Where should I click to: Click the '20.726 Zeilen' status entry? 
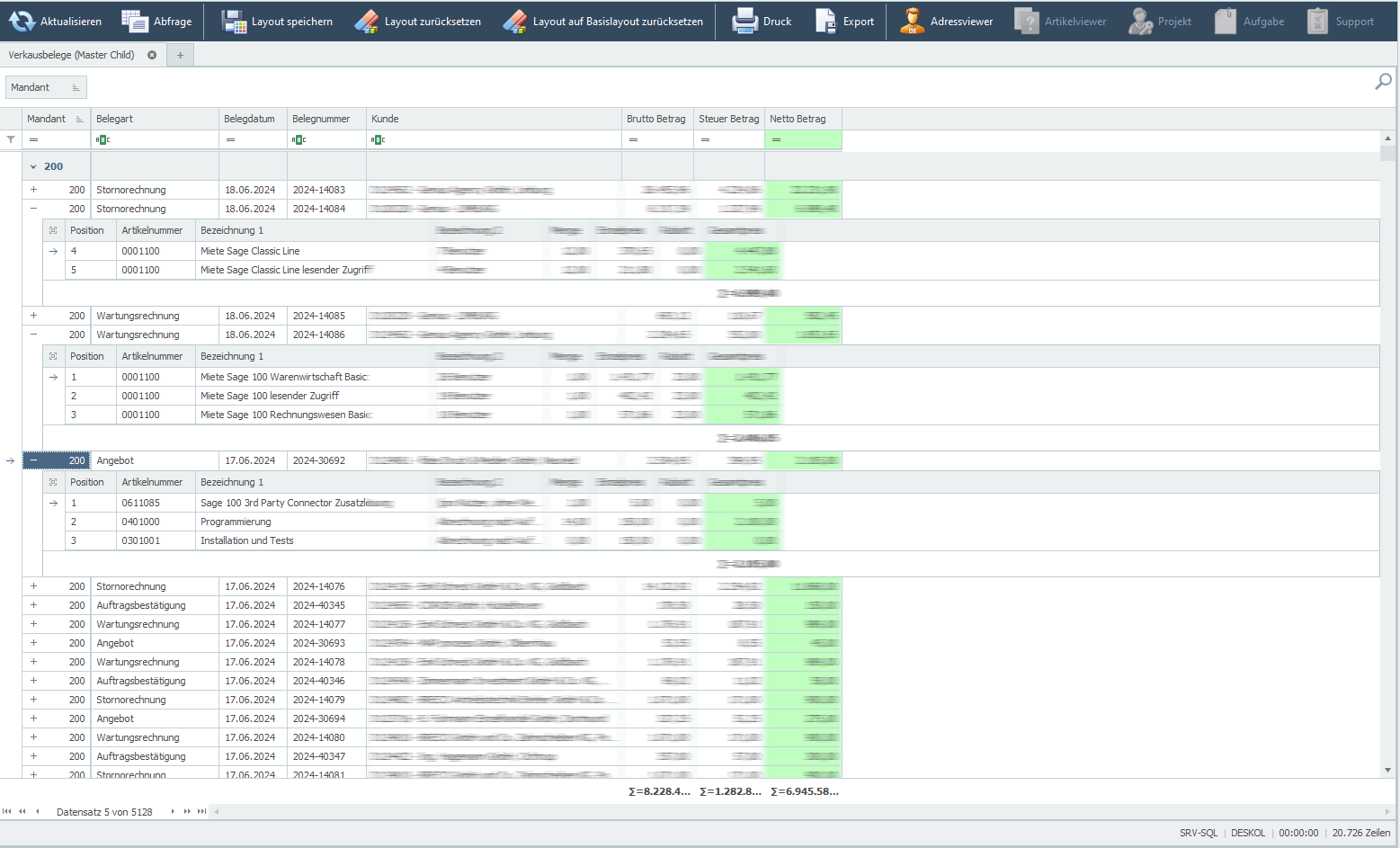pos(1361,833)
